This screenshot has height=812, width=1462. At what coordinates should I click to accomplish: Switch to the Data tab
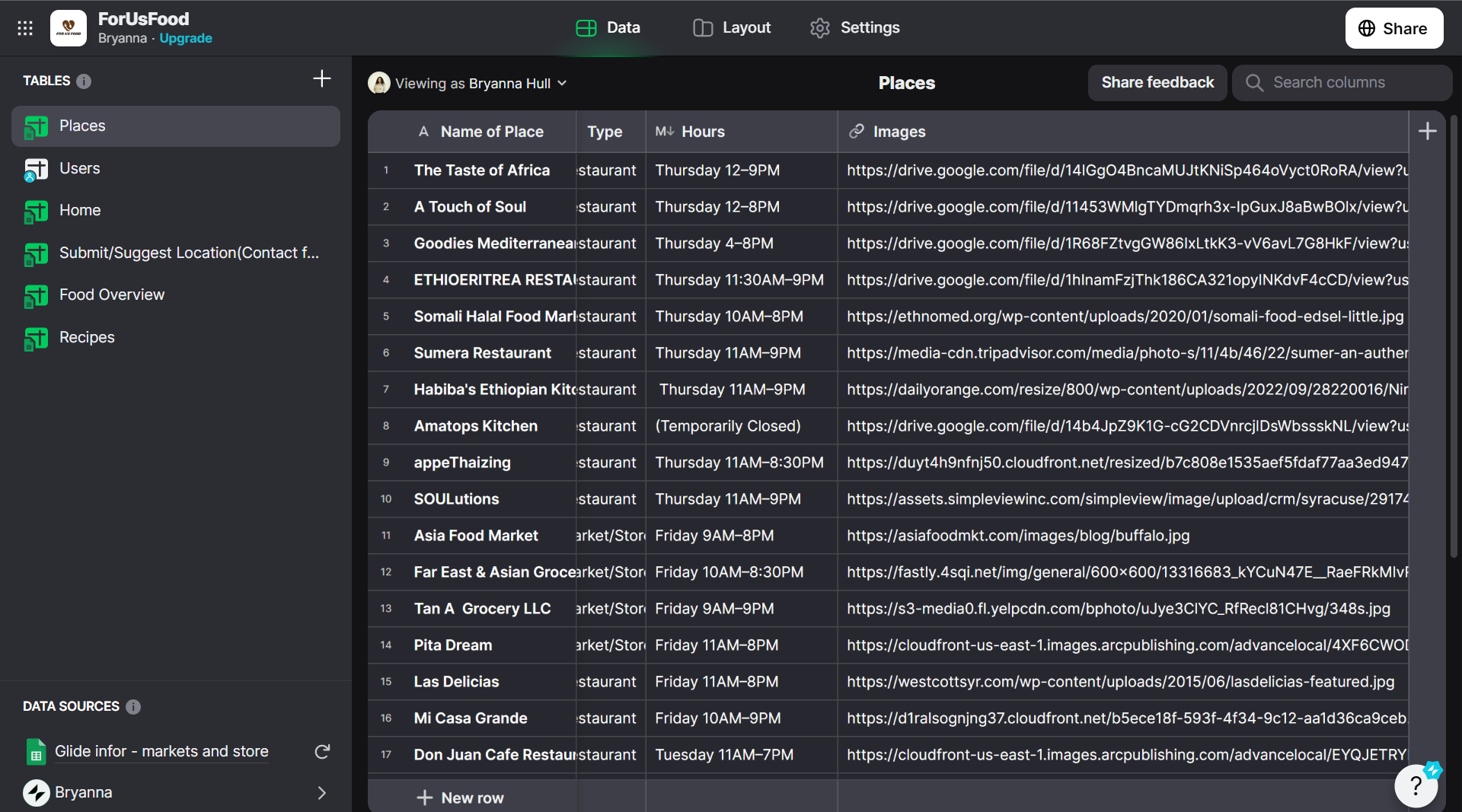(608, 28)
